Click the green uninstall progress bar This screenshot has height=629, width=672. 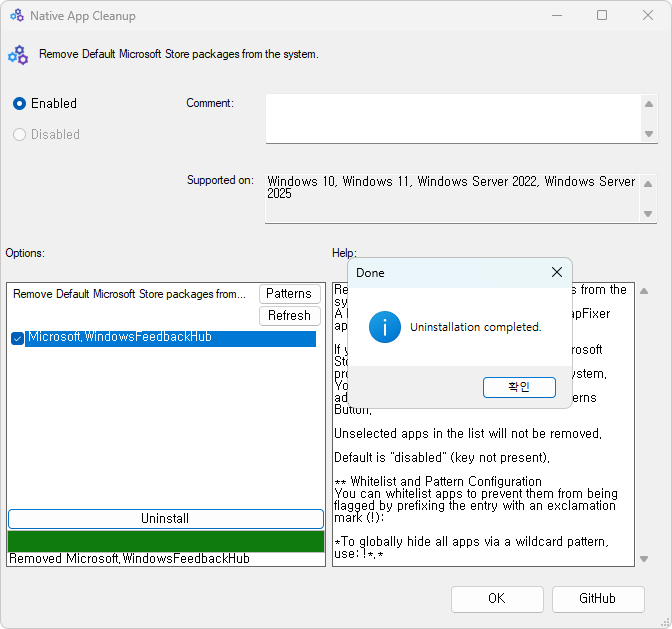click(166, 542)
